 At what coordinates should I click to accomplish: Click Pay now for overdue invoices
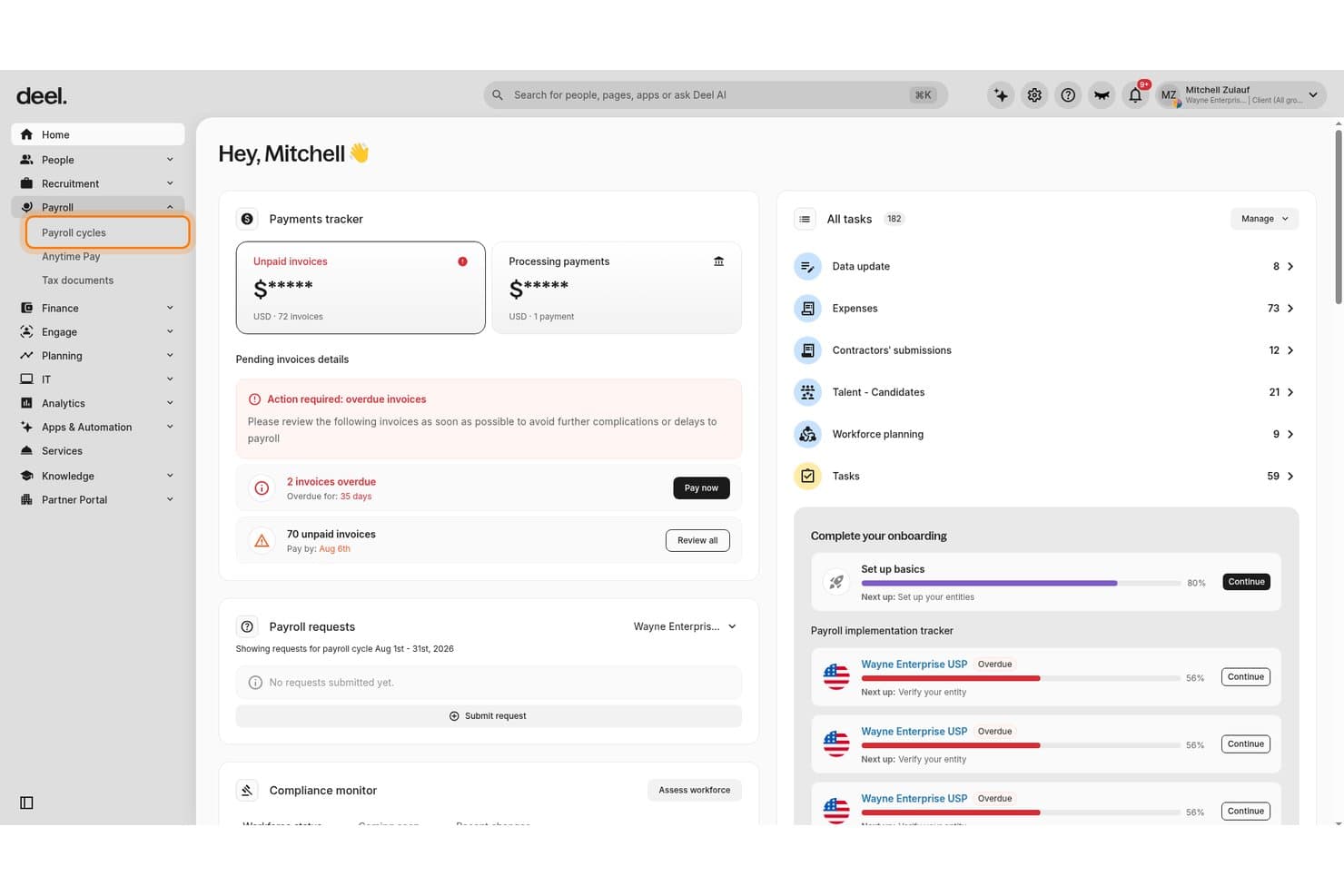pyautogui.click(x=701, y=488)
